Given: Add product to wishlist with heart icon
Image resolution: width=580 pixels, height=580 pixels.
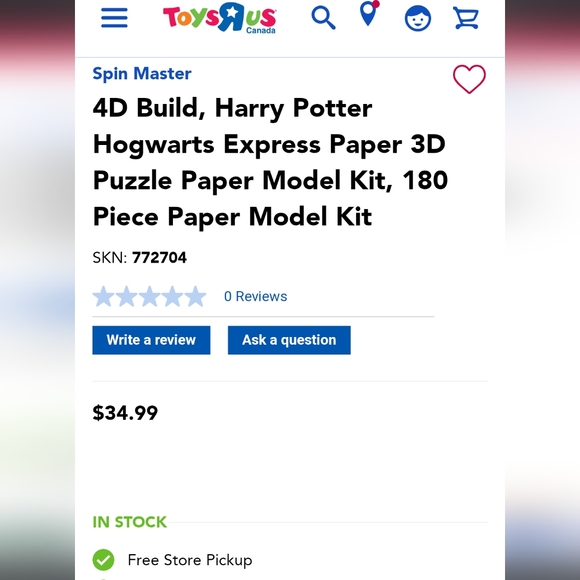Looking at the screenshot, I should coord(469,79).
